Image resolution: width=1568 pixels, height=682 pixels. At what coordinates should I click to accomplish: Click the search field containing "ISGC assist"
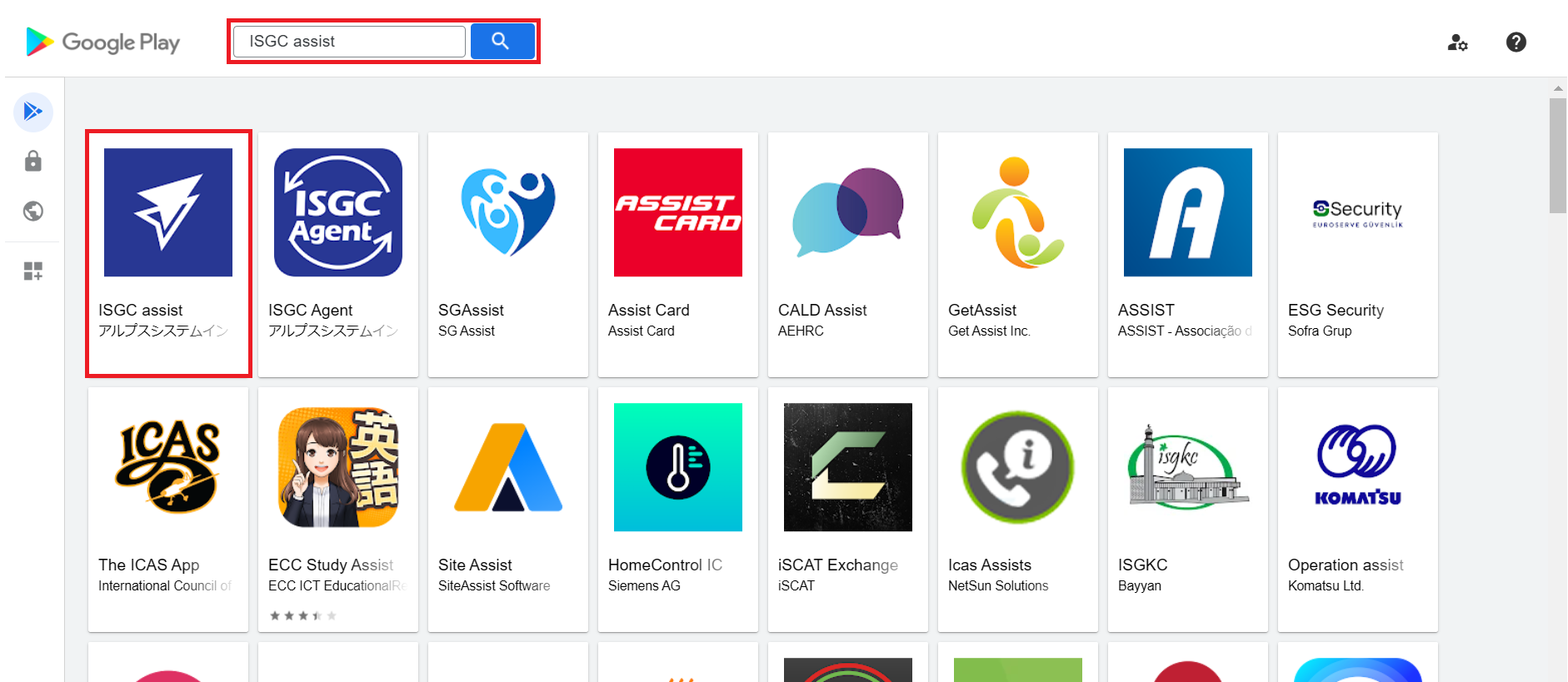(349, 42)
